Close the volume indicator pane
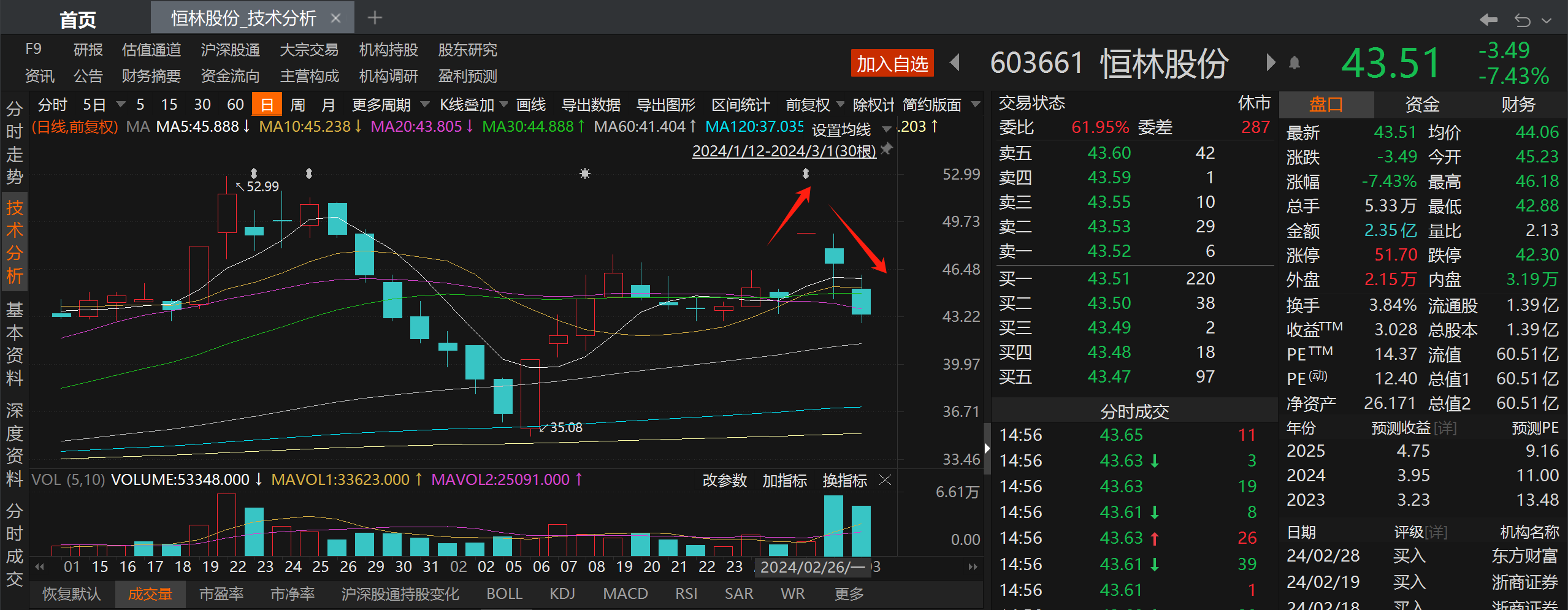 (x=885, y=480)
